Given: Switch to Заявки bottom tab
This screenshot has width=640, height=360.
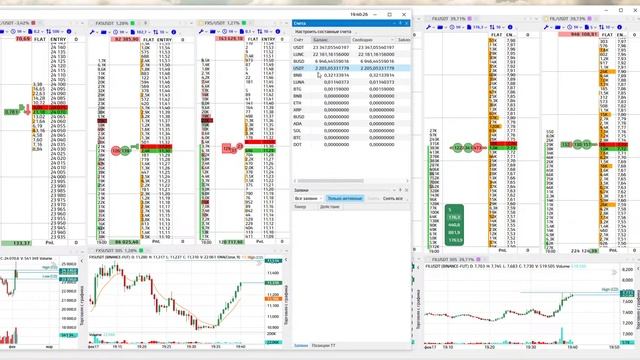Looking at the screenshot, I should pyautogui.click(x=301, y=346).
